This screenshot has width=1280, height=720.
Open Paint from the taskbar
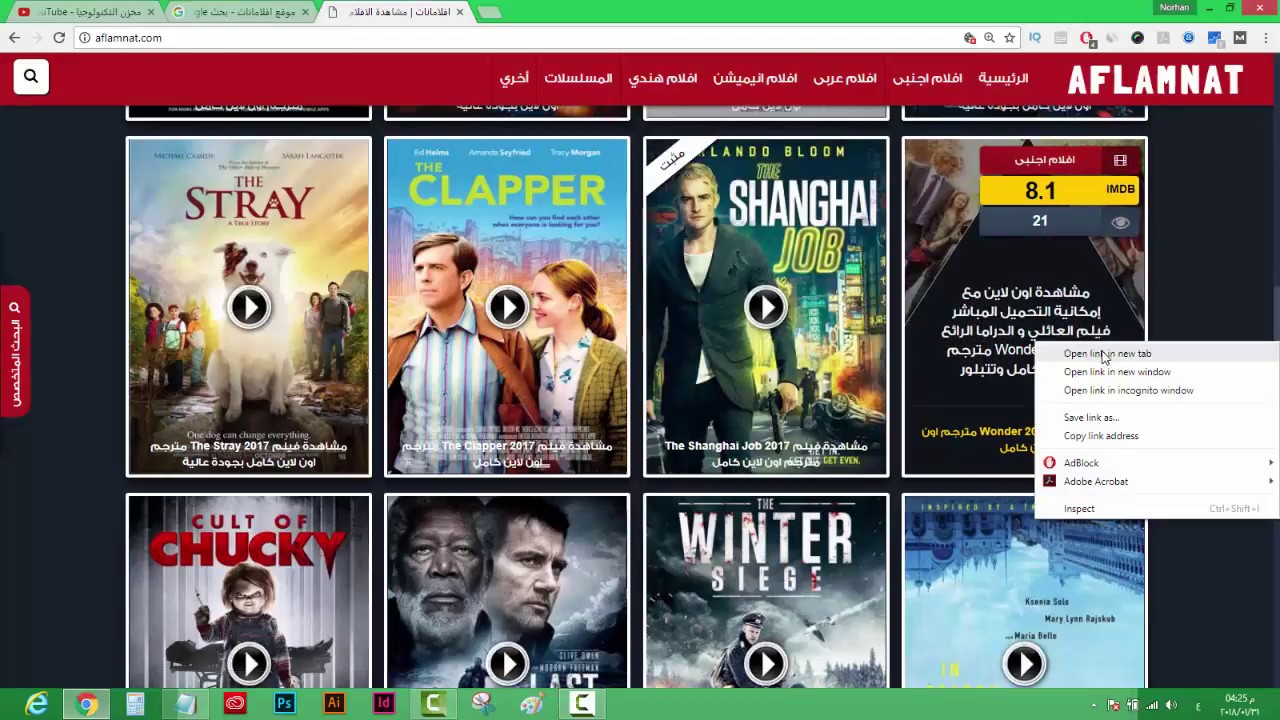coord(532,704)
